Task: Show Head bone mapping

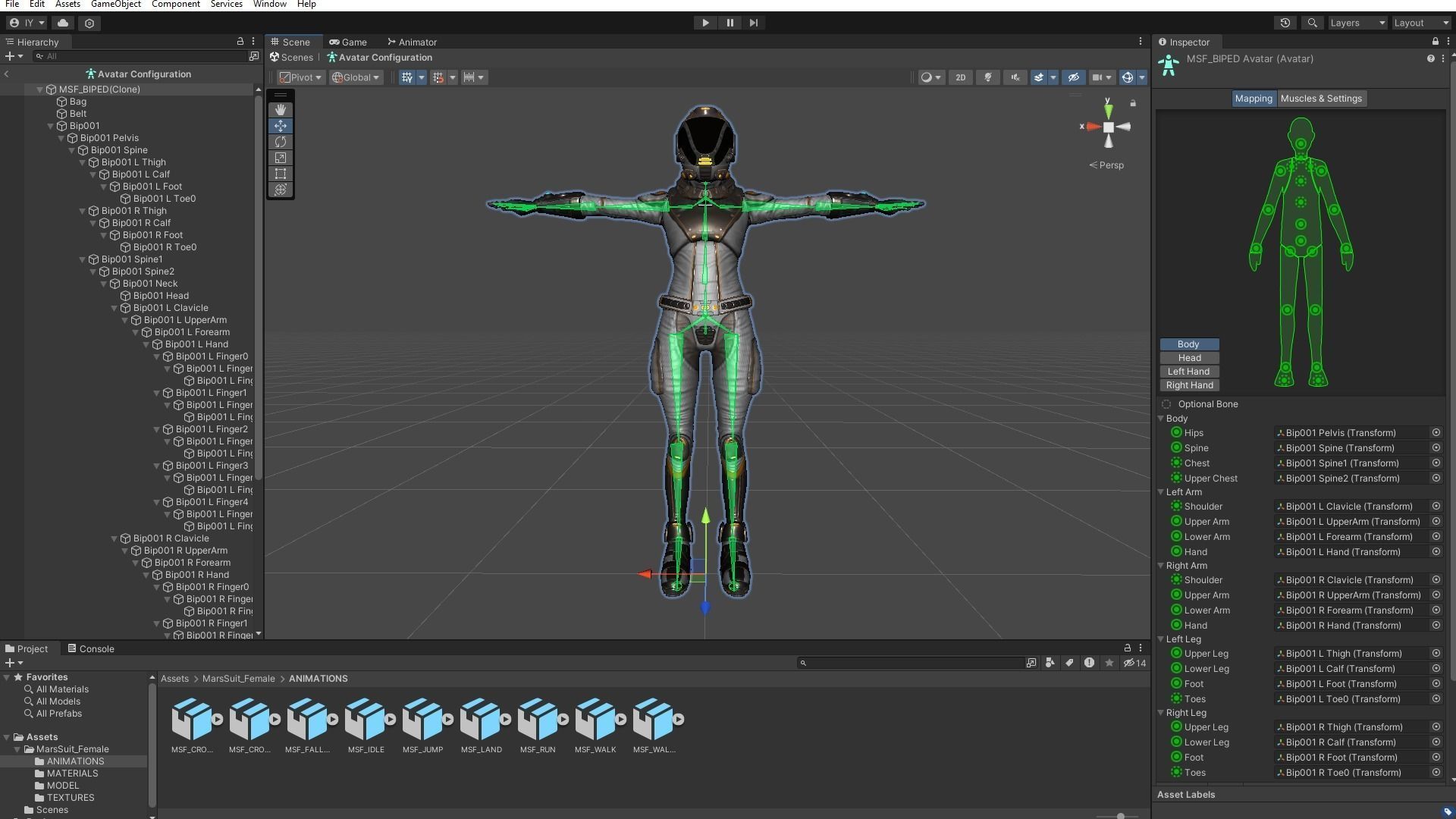Action: 1189,358
